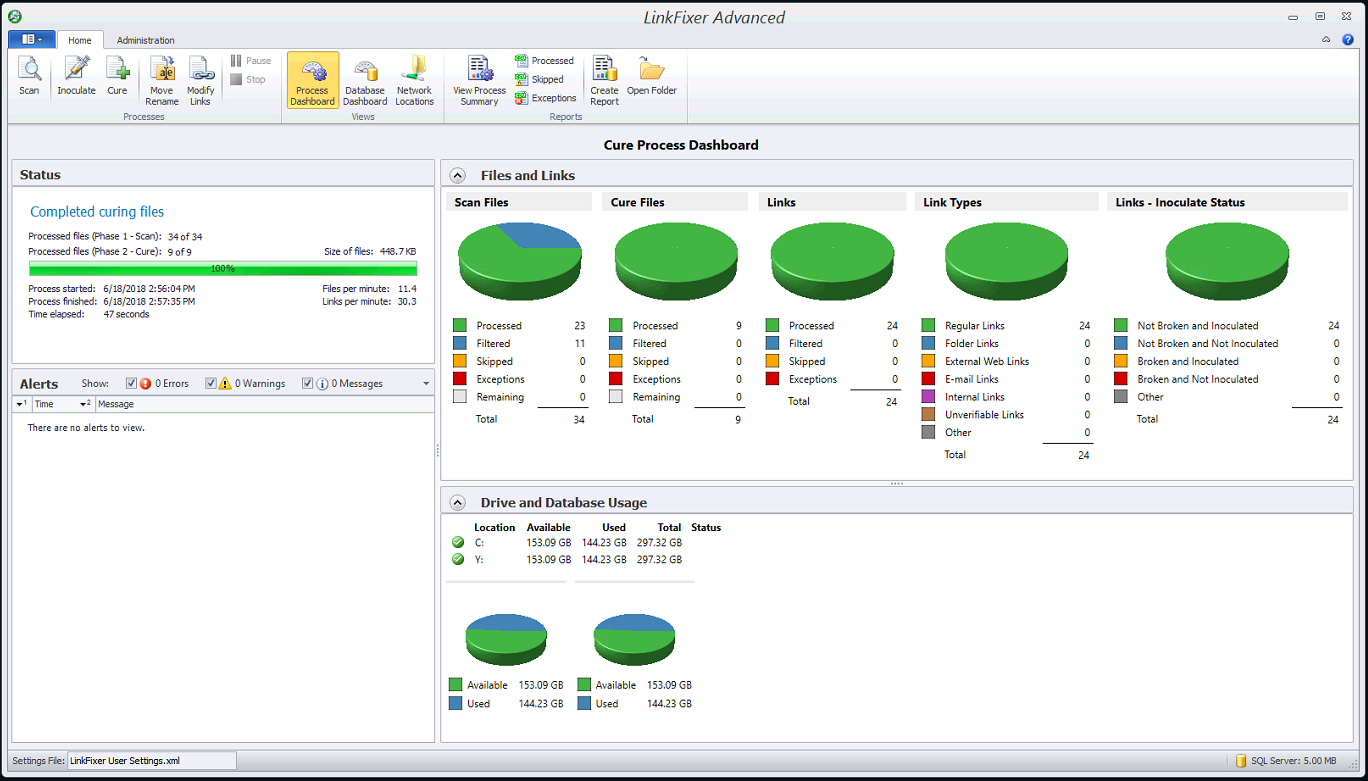
Task: Click the "Completed curing files" status text
Action: pyautogui.click(x=97, y=212)
